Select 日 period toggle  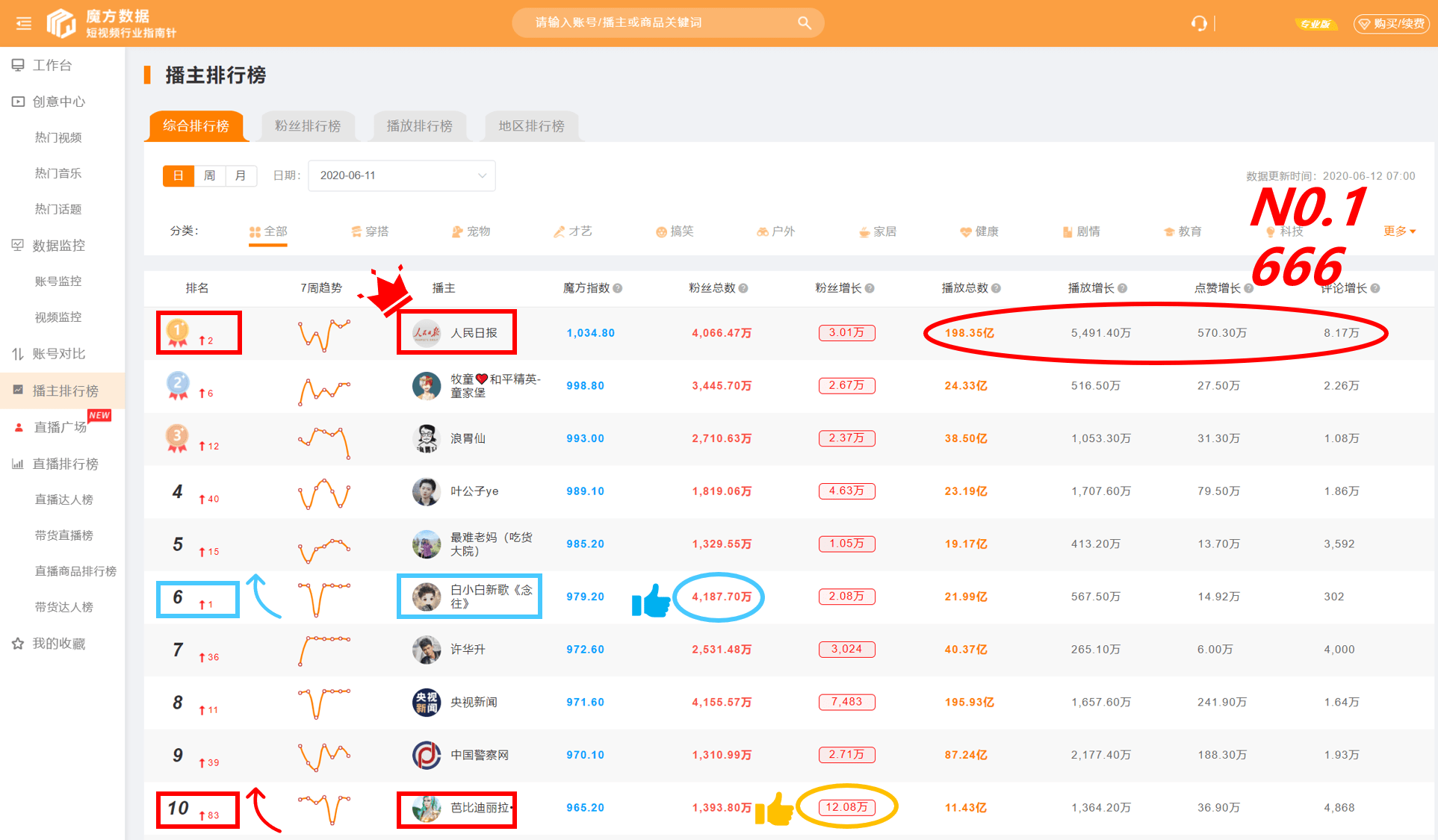(x=179, y=175)
